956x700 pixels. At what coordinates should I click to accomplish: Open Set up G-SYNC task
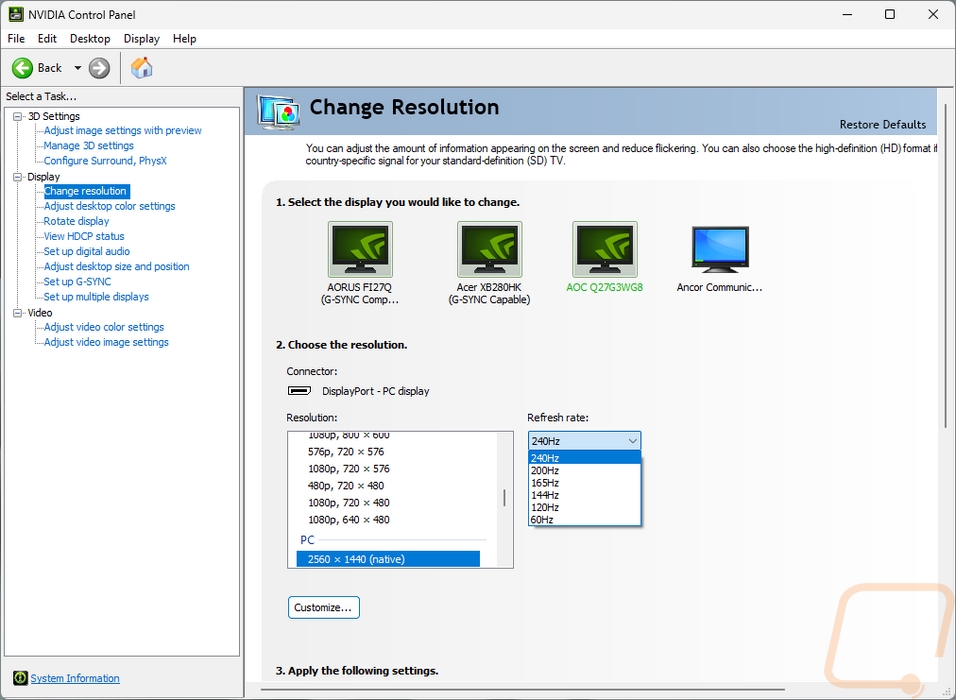(x=77, y=282)
